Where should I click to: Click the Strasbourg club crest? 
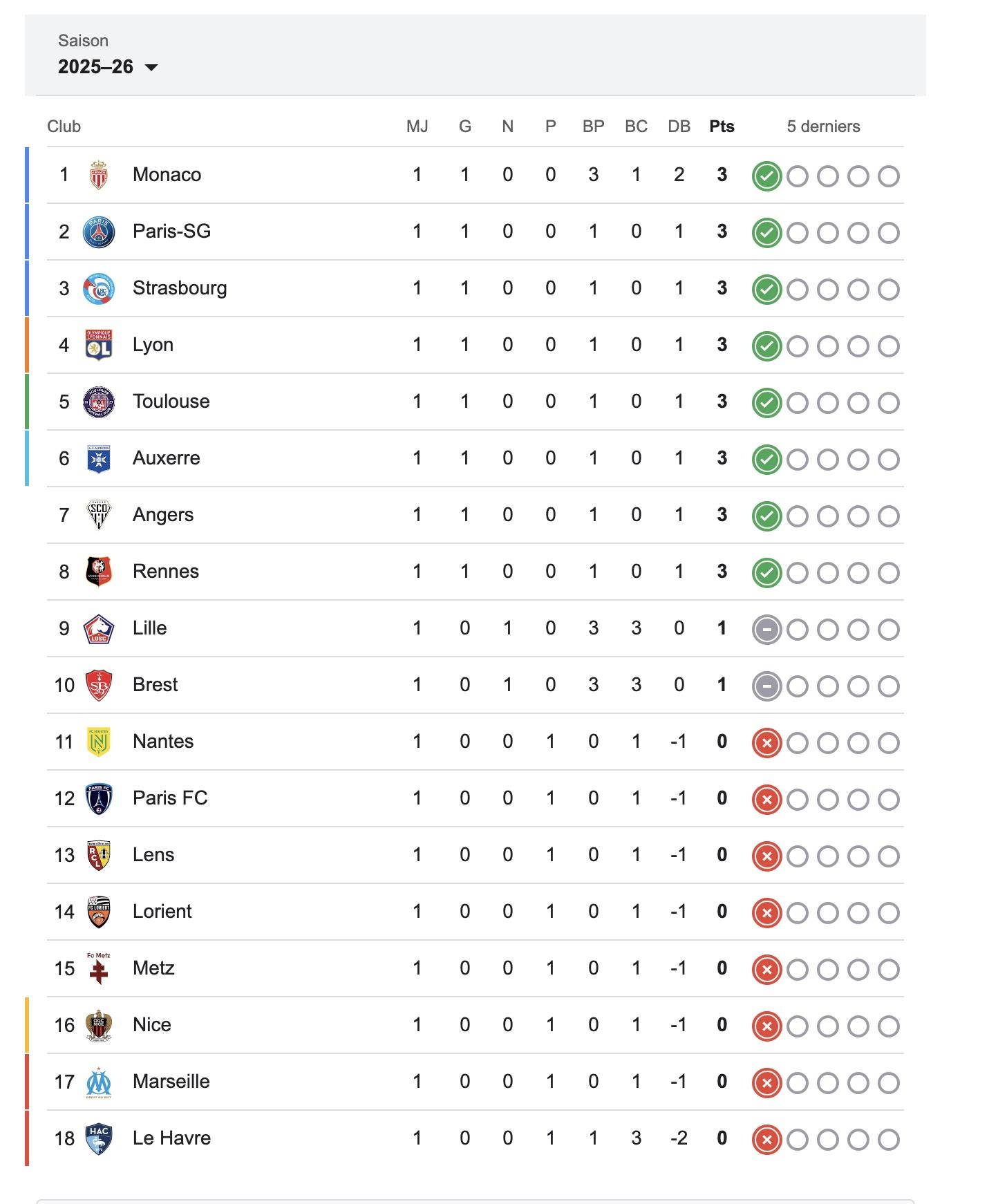click(99, 288)
